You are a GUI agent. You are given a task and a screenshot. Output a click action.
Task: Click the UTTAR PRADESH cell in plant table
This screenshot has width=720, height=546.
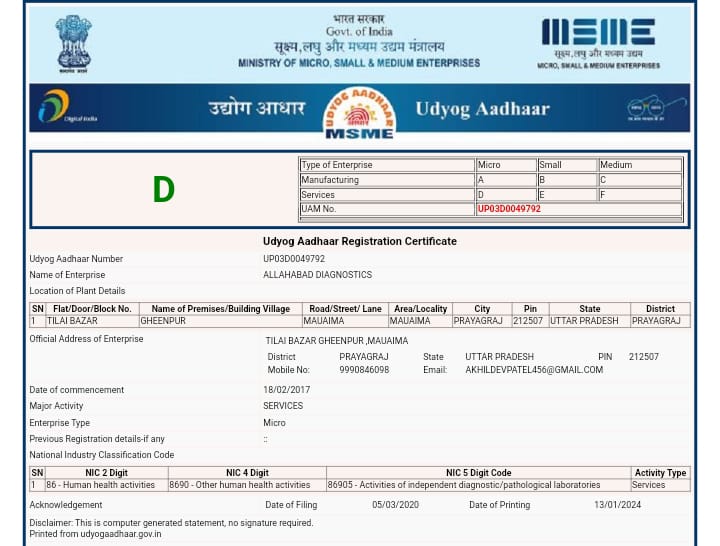click(589, 321)
